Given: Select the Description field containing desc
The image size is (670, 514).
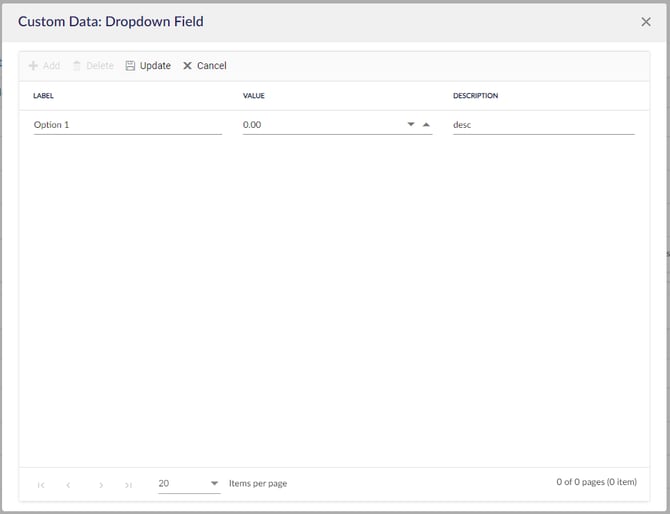Looking at the screenshot, I should (x=543, y=125).
